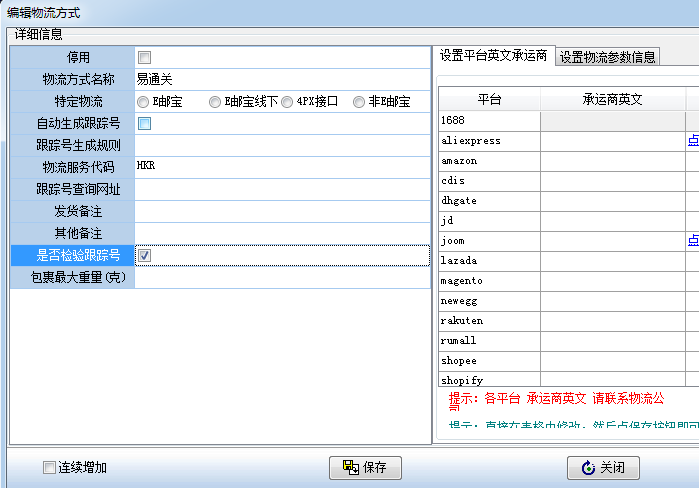Viewport: 699px width, 488px height.
Task: Uncheck the 是否检验跟踪号 checkbox
Action: tap(144, 255)
